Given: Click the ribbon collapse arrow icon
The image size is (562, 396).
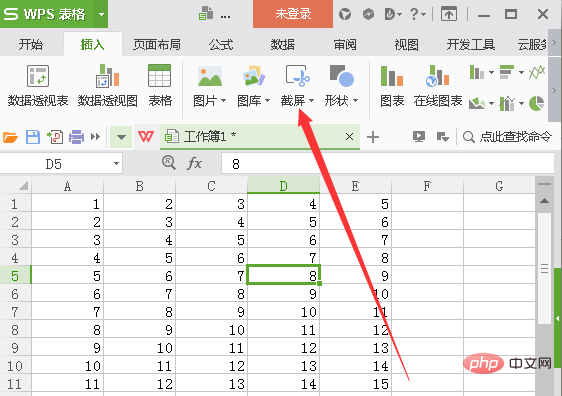Looking at the screenshot, I should [449, 14].
